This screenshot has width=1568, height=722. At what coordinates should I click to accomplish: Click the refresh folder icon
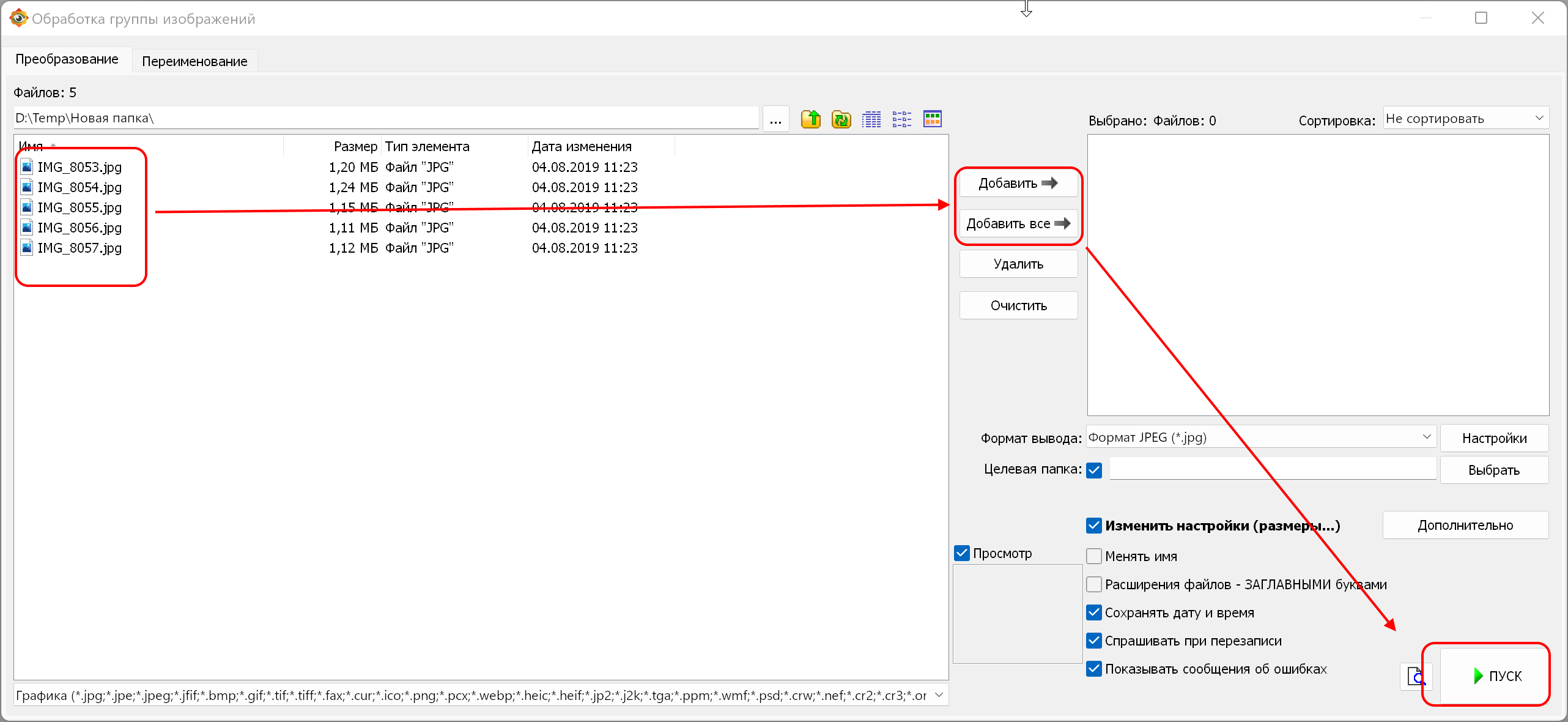click(x=841, y=119)
